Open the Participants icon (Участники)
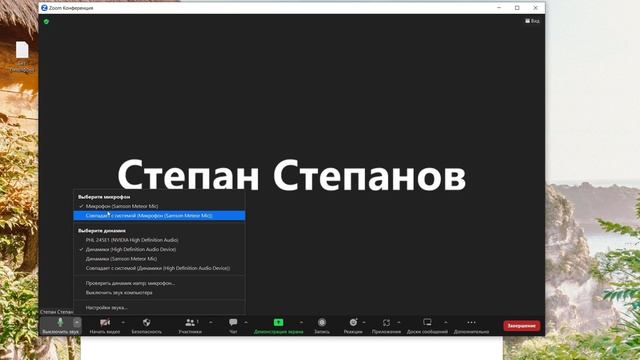The image size is (640, 360). 190,322
